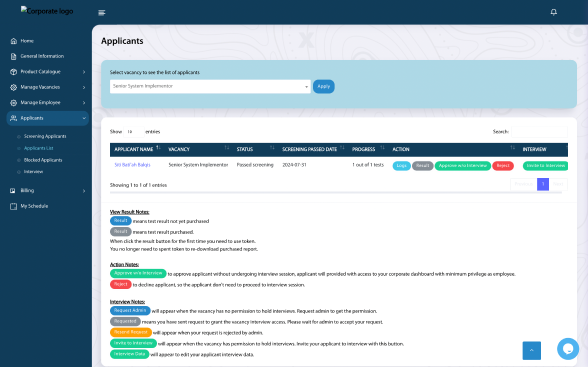The width and height of the screenshot is (588, 367).
Task: Click 'Showing 1 to 1 of 1 entries' text
Action: point(138,185)
